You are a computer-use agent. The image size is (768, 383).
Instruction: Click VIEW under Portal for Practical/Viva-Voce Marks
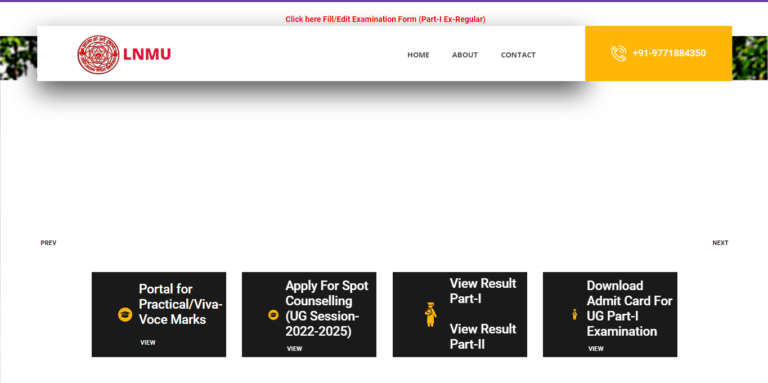(147, 343)
